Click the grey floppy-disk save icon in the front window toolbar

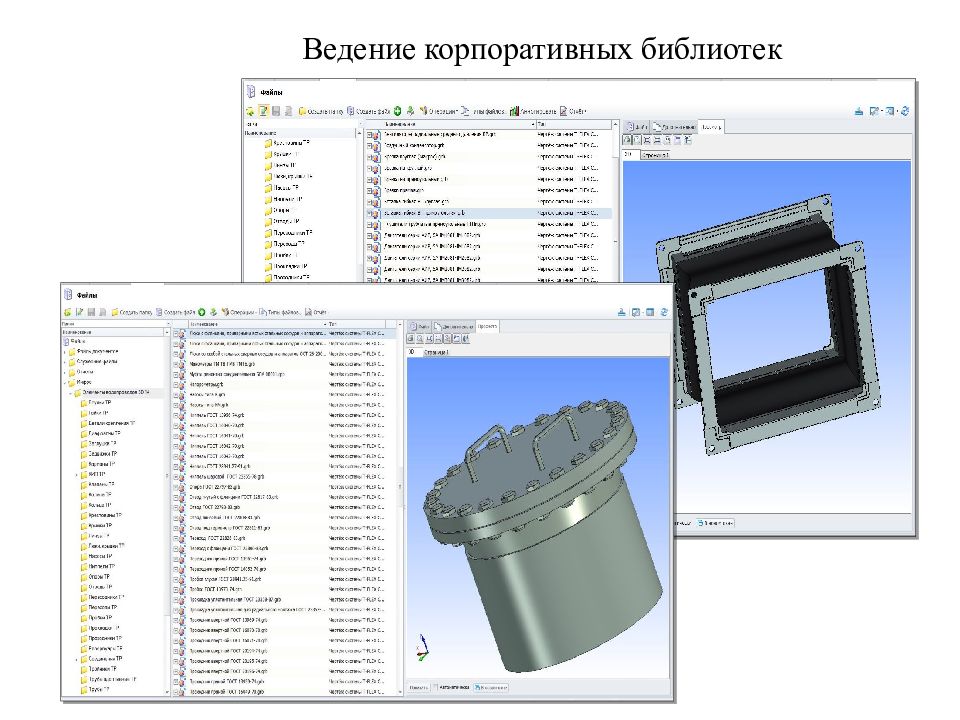click(91, 312)
